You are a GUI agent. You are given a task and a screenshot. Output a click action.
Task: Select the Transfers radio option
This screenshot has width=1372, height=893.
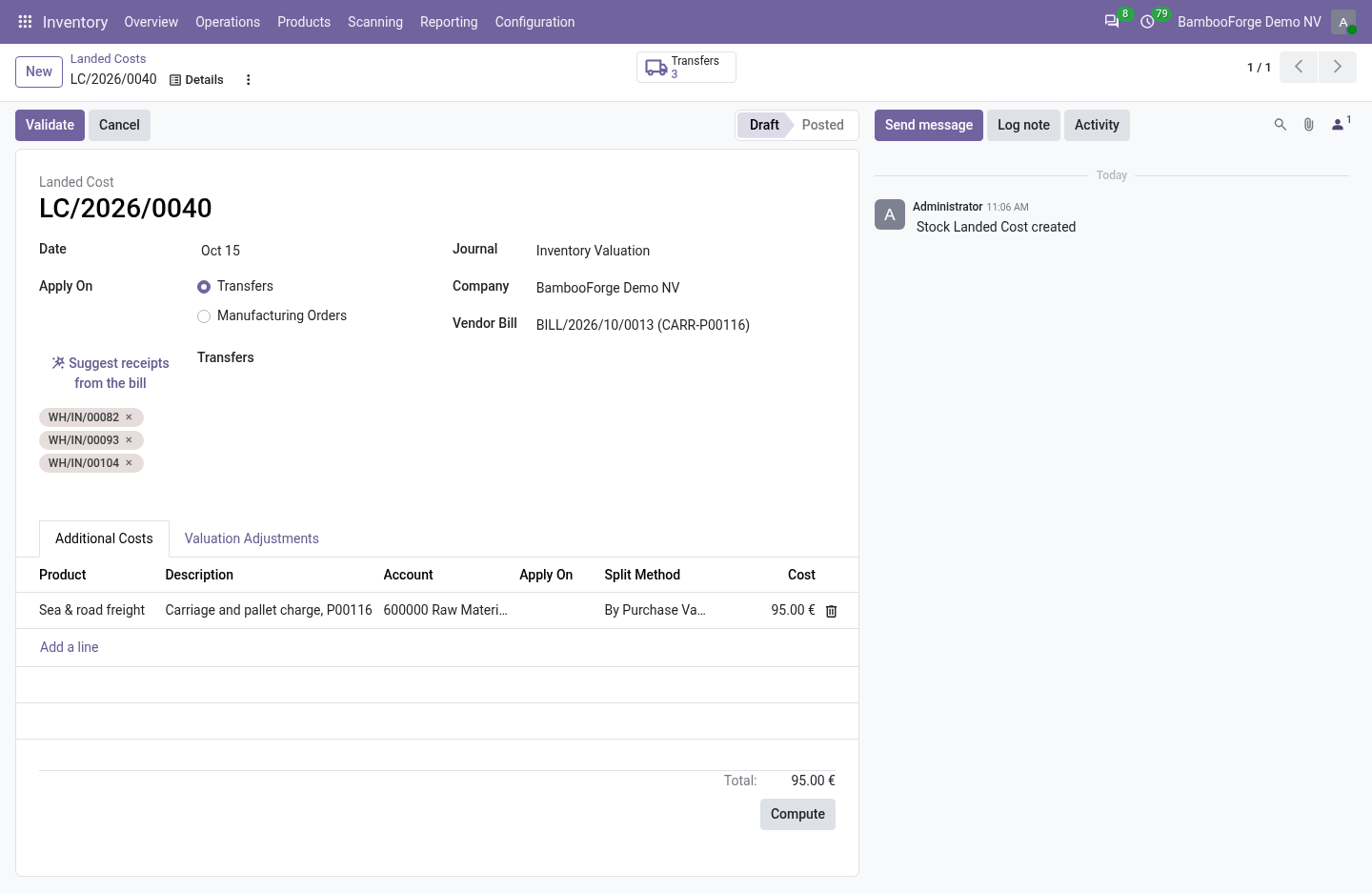coord(204,287)
